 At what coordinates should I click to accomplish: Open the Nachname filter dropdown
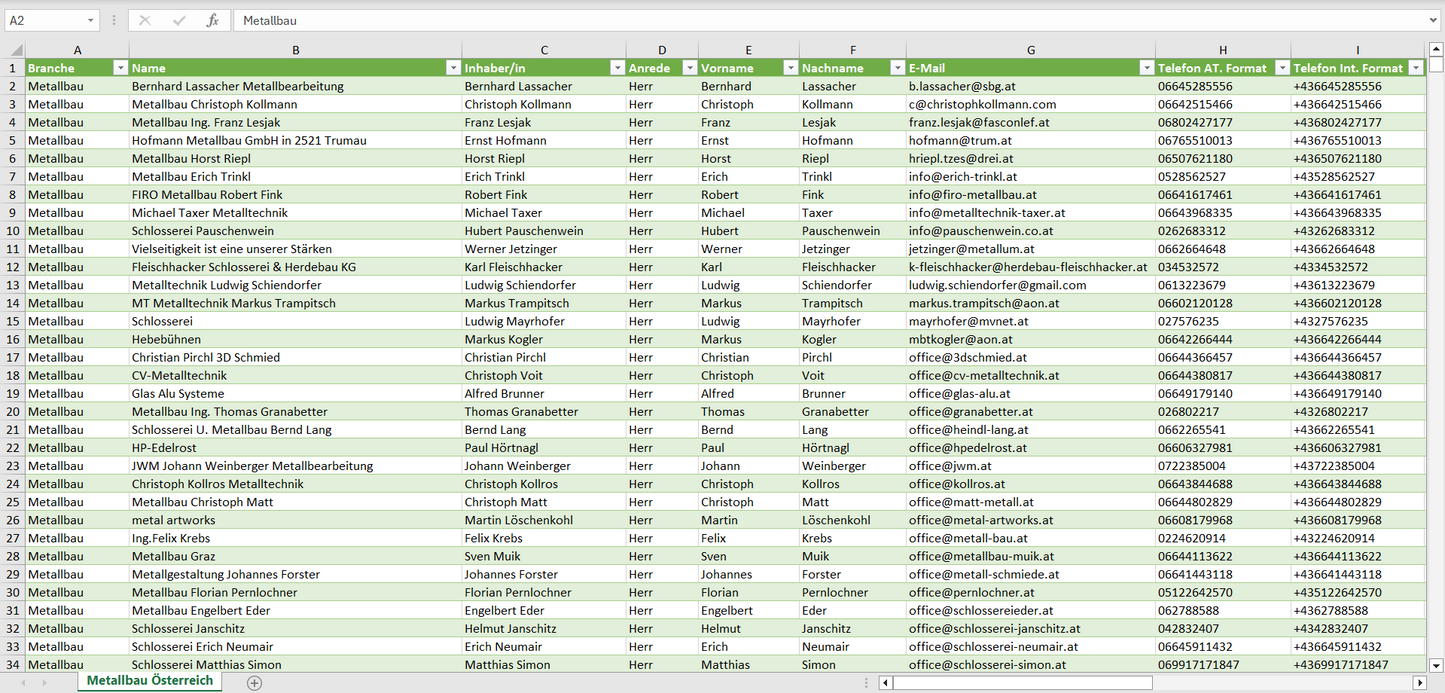click(x=896, y=68)
